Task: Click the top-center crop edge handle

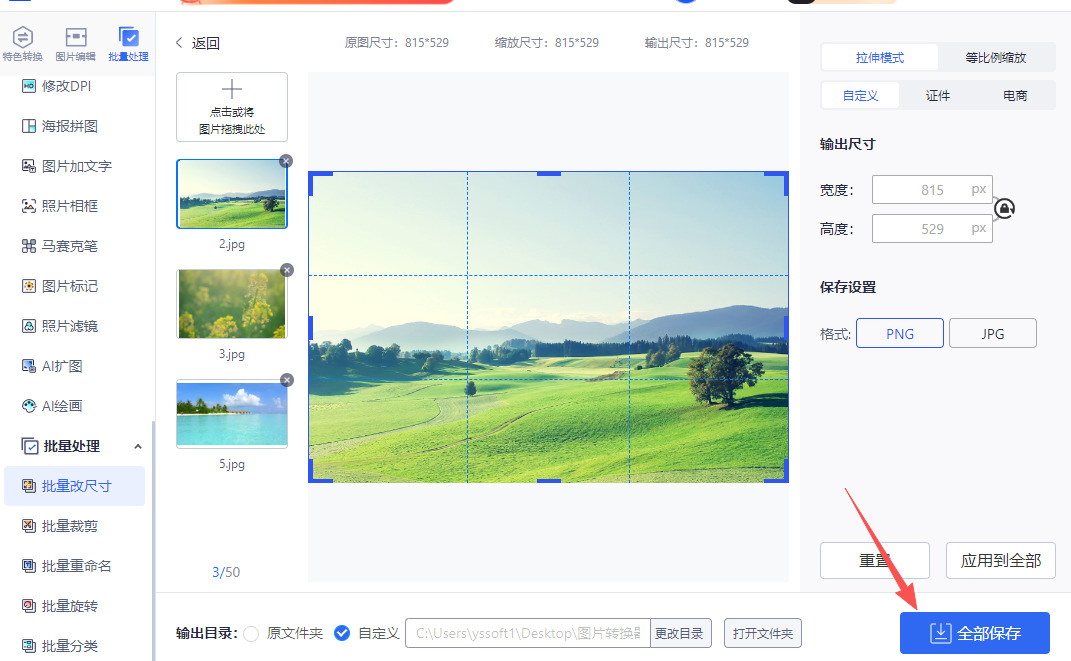Action: [548, 173]
